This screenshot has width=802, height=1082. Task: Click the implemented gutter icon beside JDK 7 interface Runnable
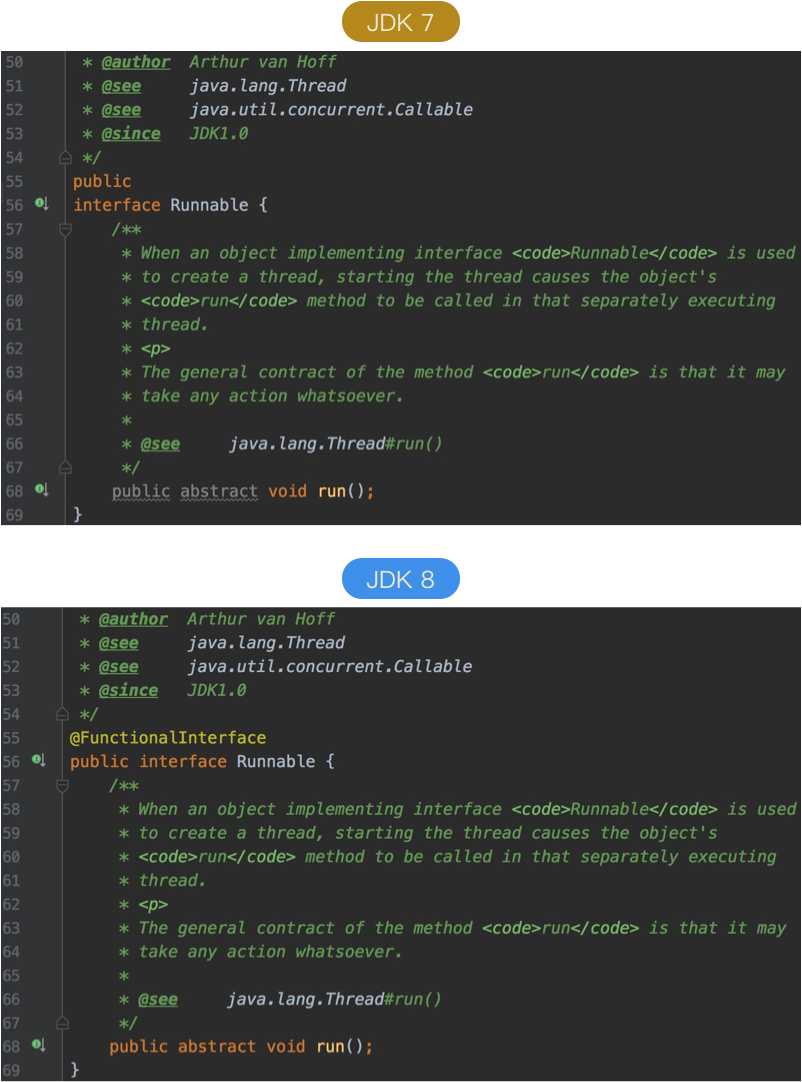(41, 204)
